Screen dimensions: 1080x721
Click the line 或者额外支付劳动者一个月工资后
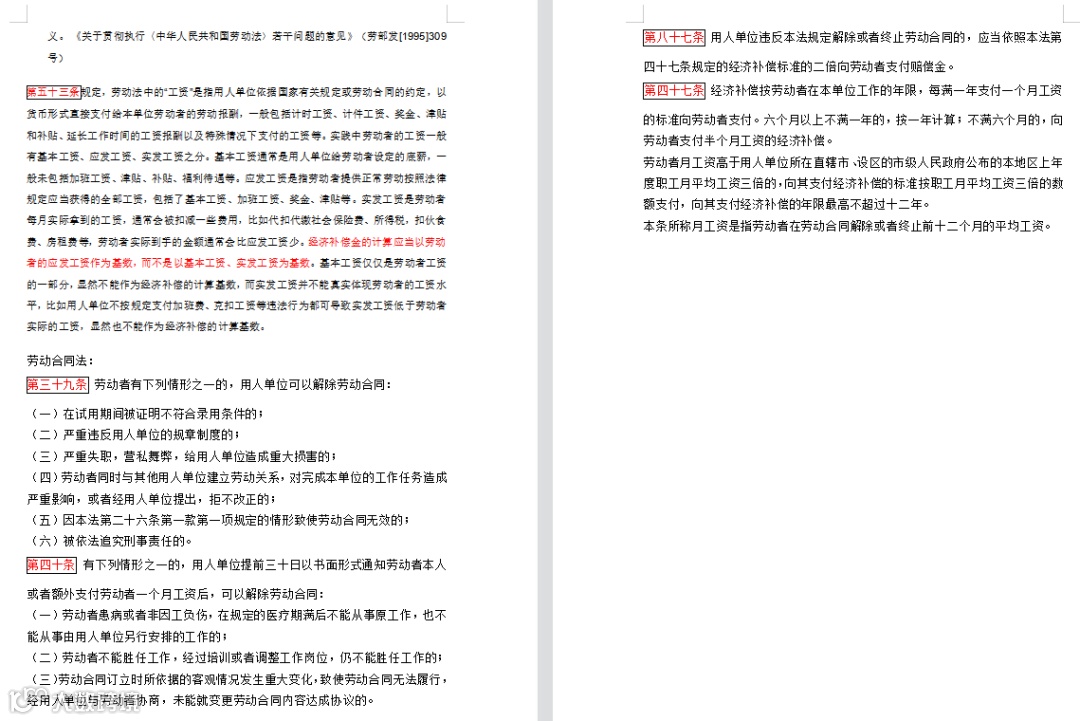[176, 594]
